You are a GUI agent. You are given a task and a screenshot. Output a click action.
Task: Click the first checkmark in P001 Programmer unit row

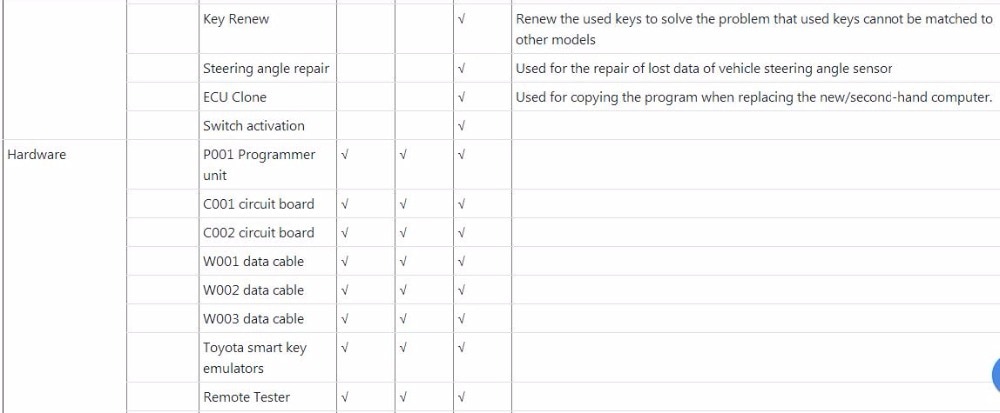[345, 155]
